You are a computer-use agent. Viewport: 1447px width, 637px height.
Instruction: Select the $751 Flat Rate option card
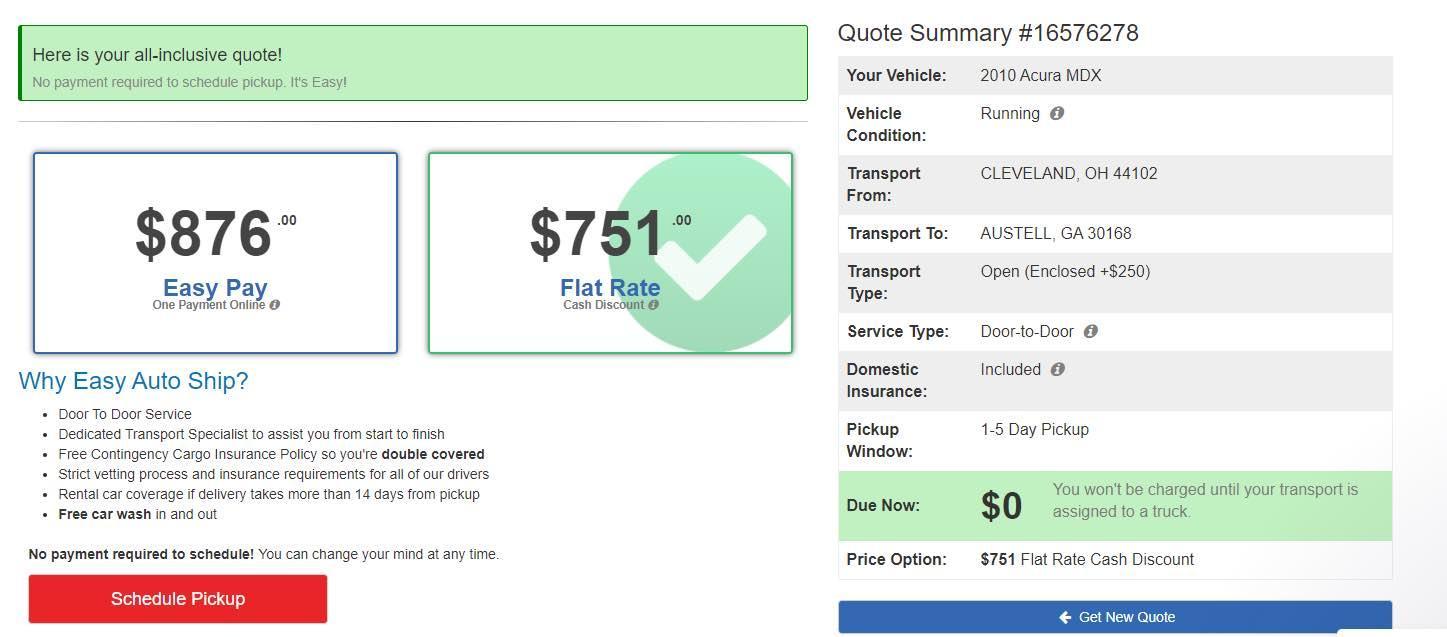[610, 253]
